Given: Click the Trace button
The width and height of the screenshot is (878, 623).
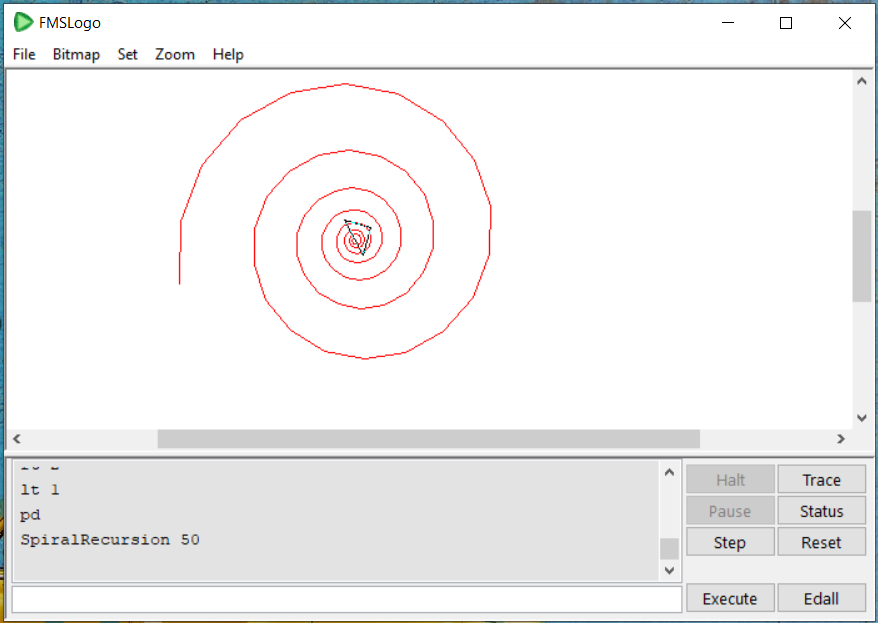Looking at the screenshot, I should 821,479.
